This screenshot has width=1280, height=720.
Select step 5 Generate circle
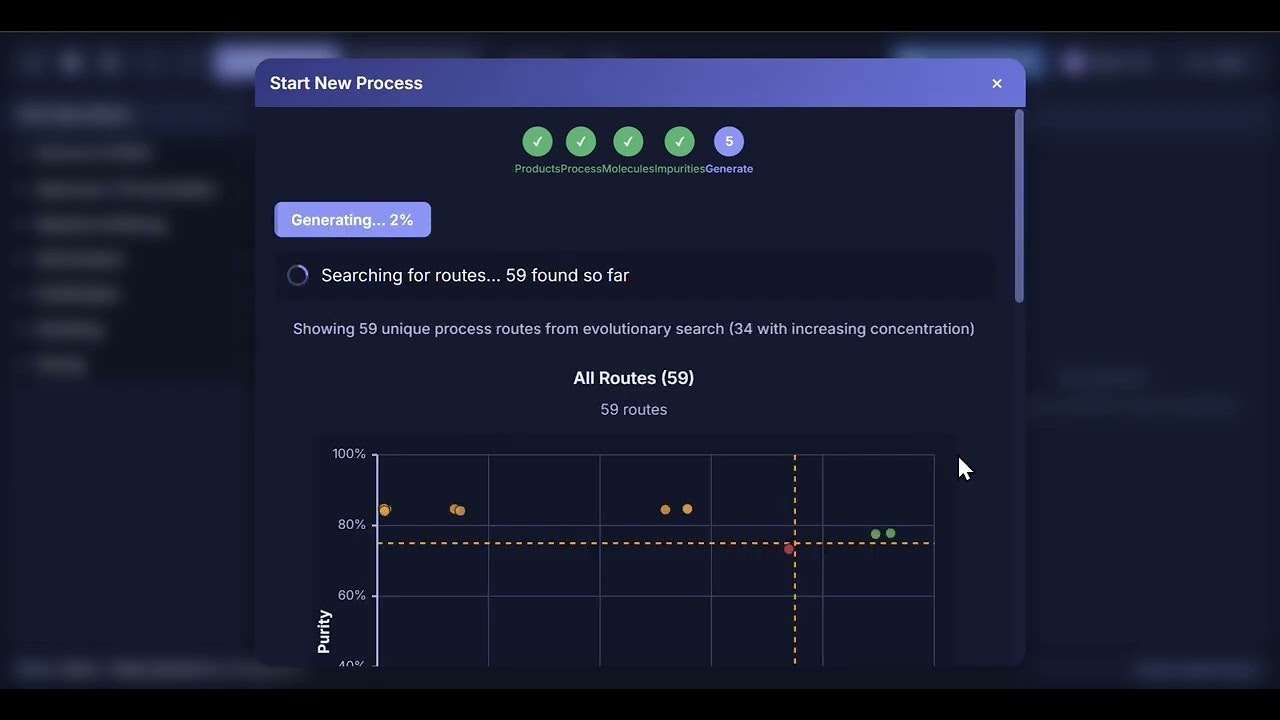(729, 142)
